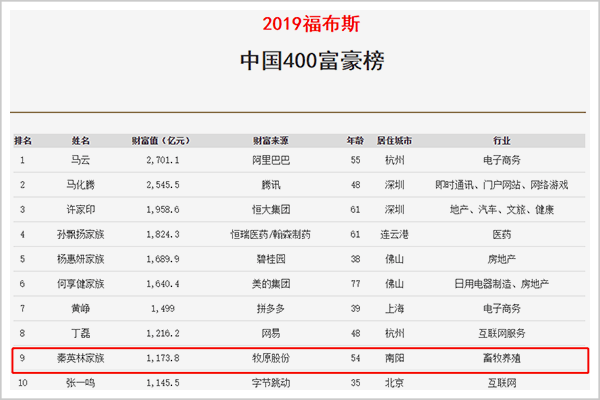Click the city '北京'

click(394, 382)
